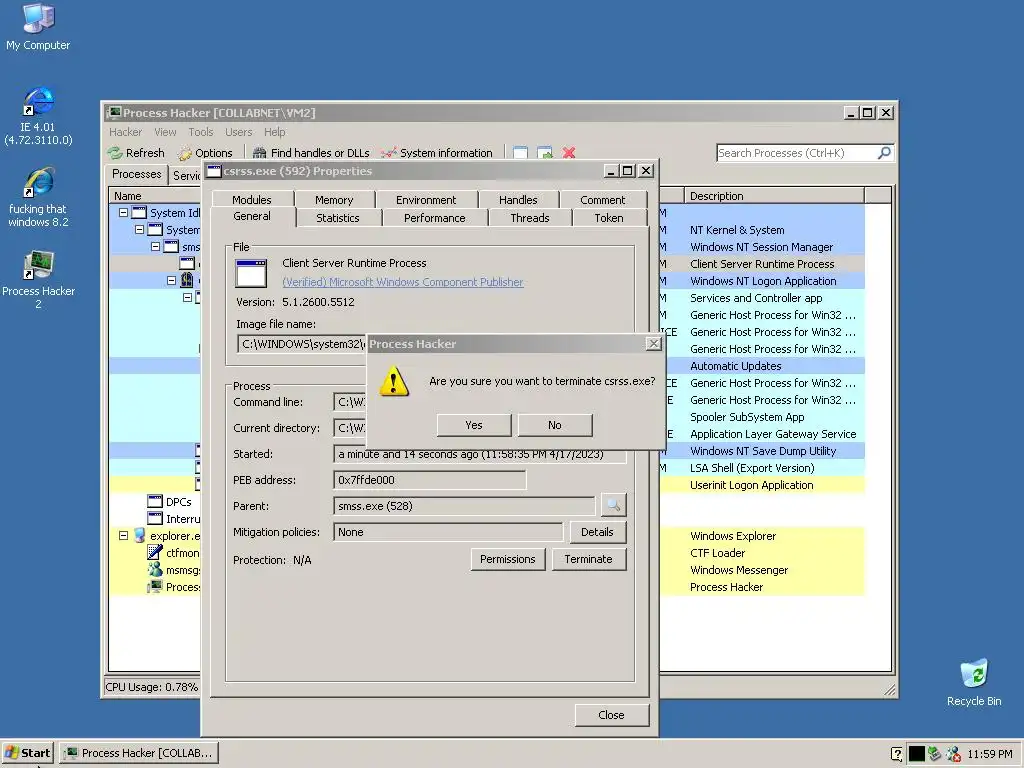The height and width of the screenshot is (768, 1024).
Task: Select the Processes tab in main window
Action: (x=136, y=174)
